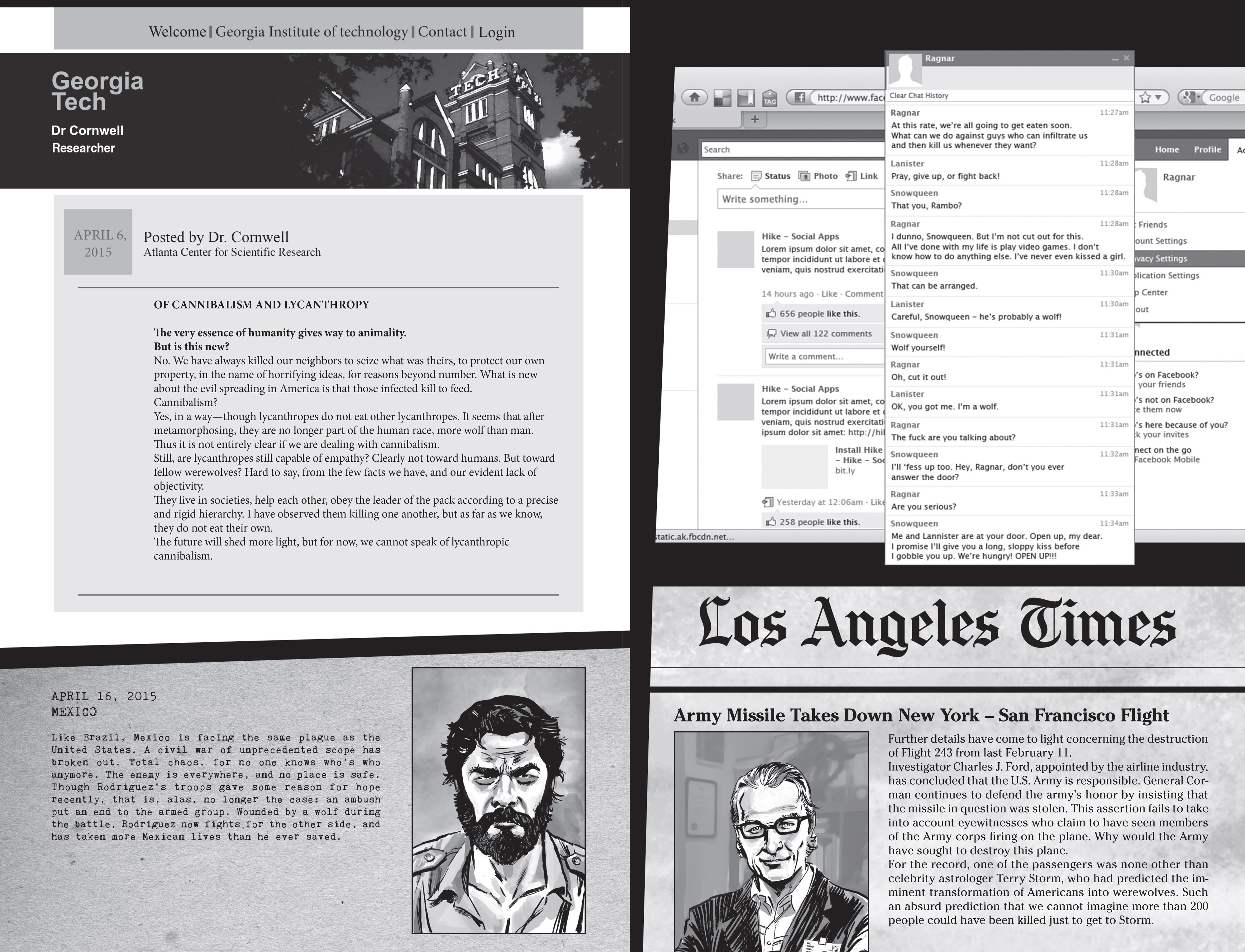Click the Write a comment field

824,356
